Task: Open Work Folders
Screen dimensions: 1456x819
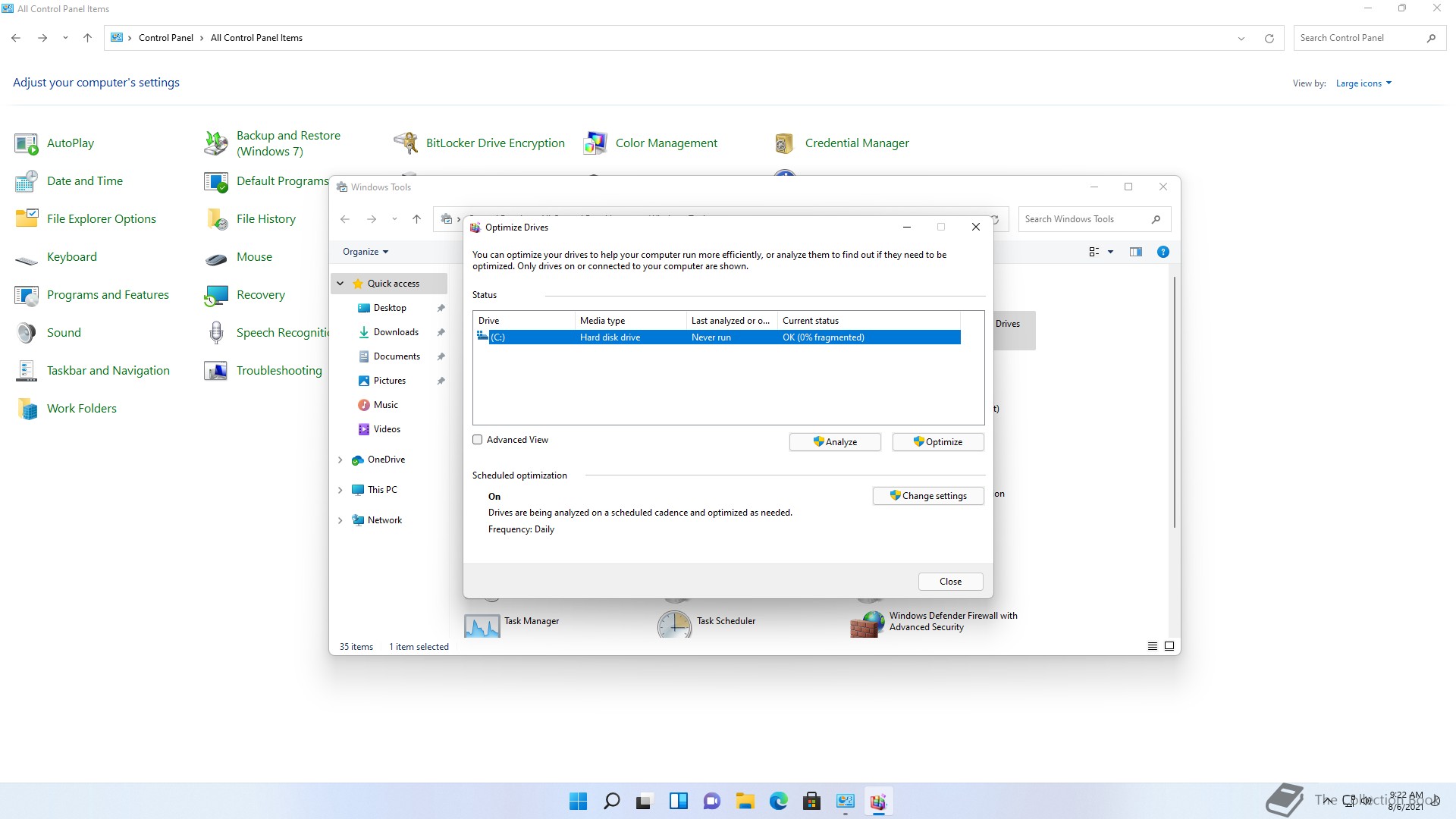Action: pyautogui.click(x=66, y=409)
